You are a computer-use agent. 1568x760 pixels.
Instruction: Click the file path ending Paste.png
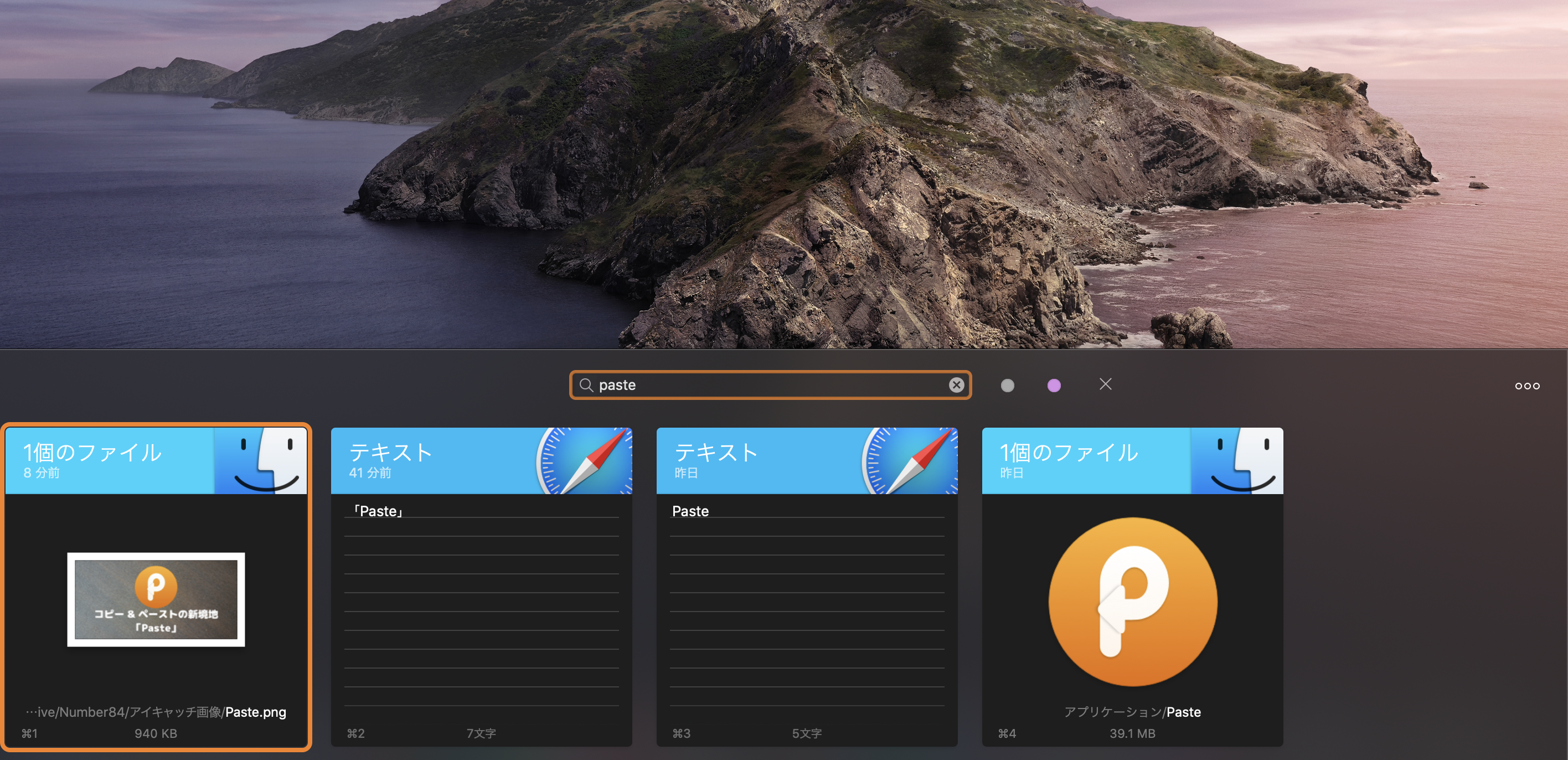(x=156, y=712)
